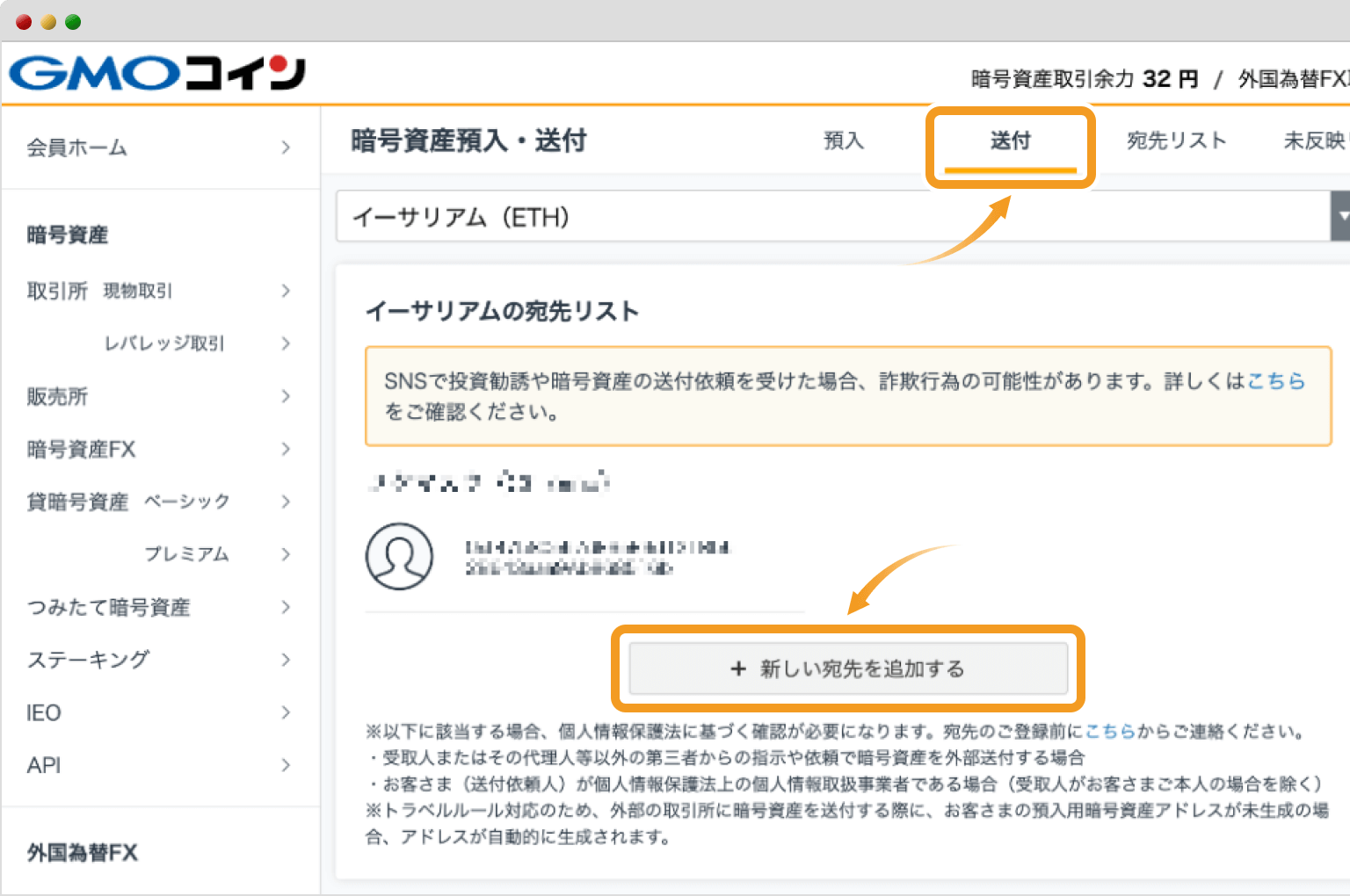Click the currency dropdown arrow button

tap(1340, 216)
